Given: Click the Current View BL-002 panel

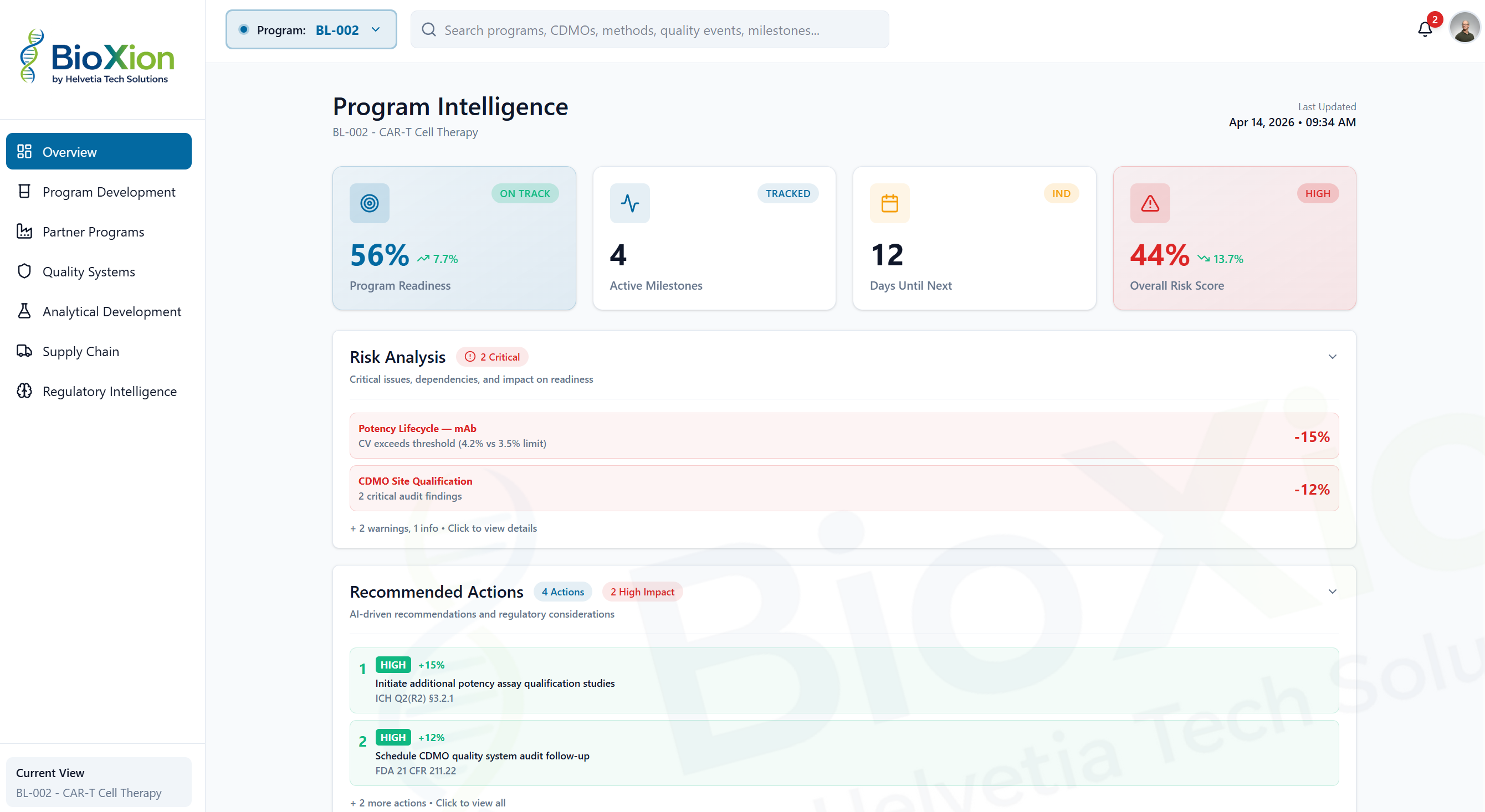Looking at the screenshot, I should (99, 782).
